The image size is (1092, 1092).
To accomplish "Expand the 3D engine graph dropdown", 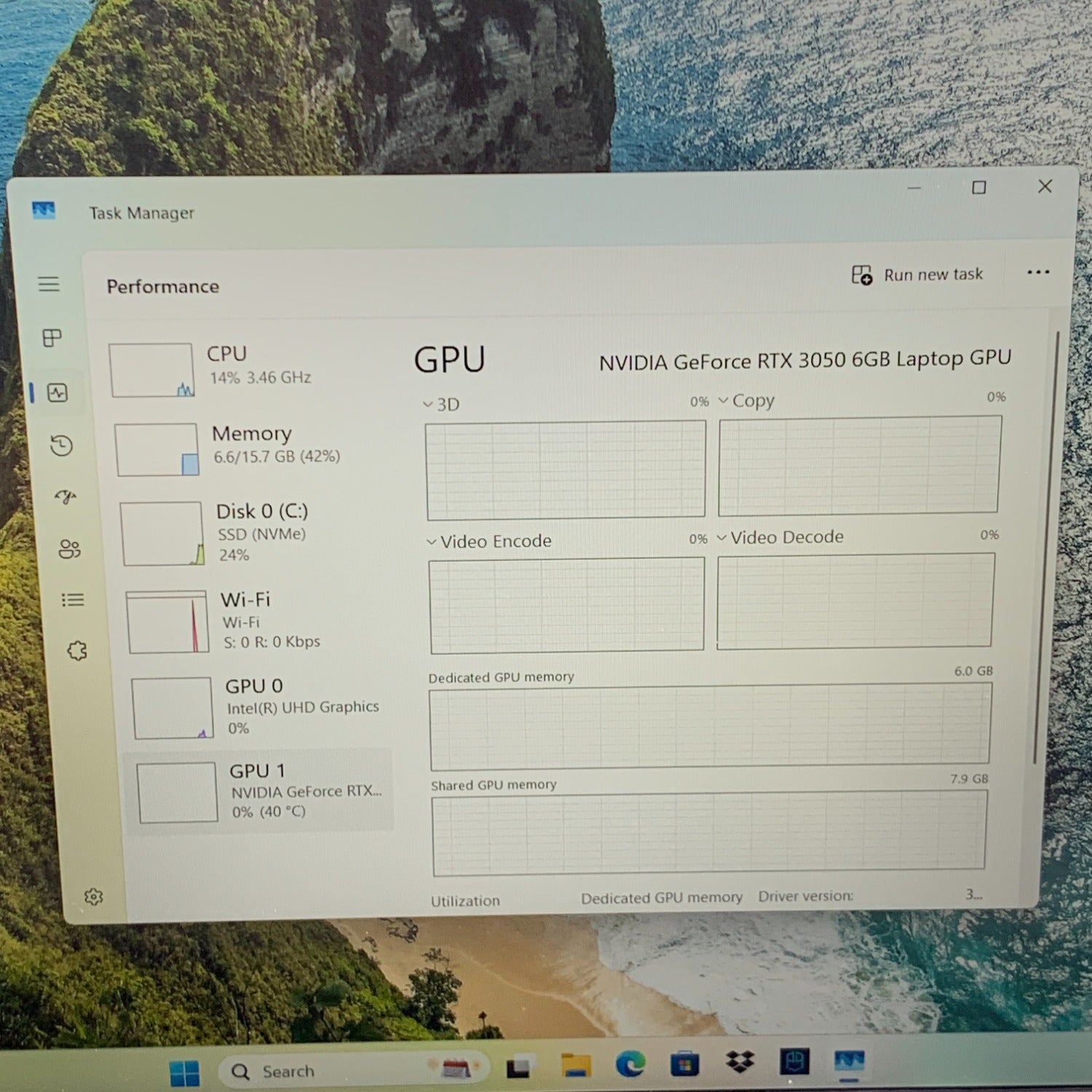I will click(x=441, y=404).
